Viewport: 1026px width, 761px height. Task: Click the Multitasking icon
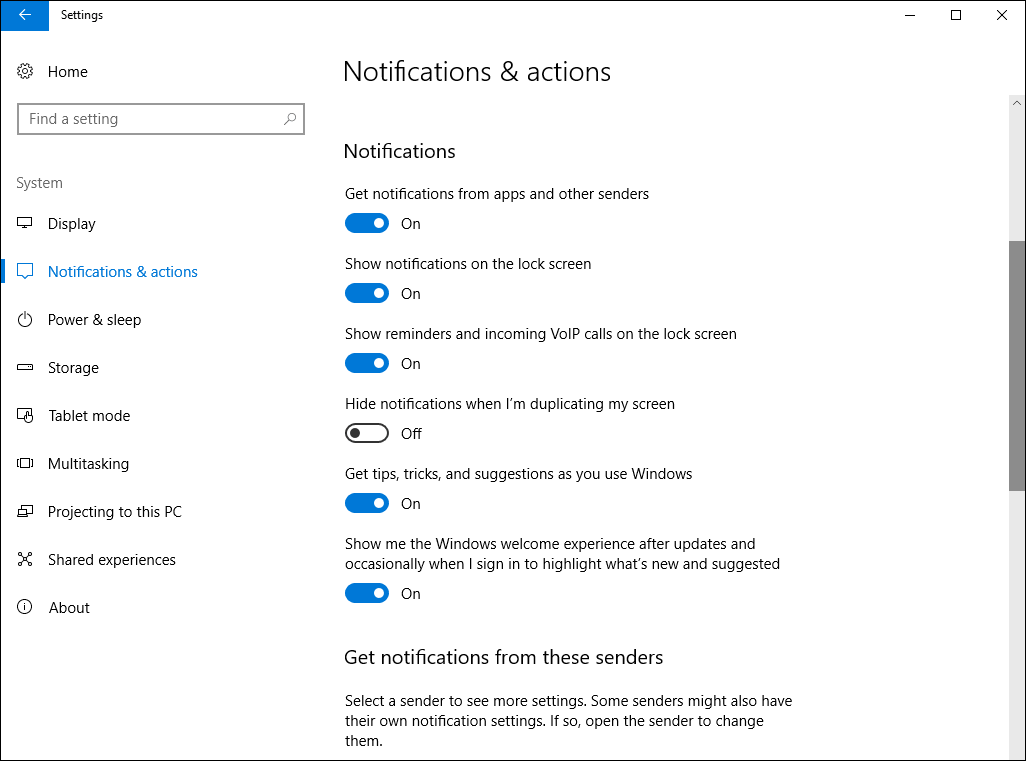[x=26, y=464]
